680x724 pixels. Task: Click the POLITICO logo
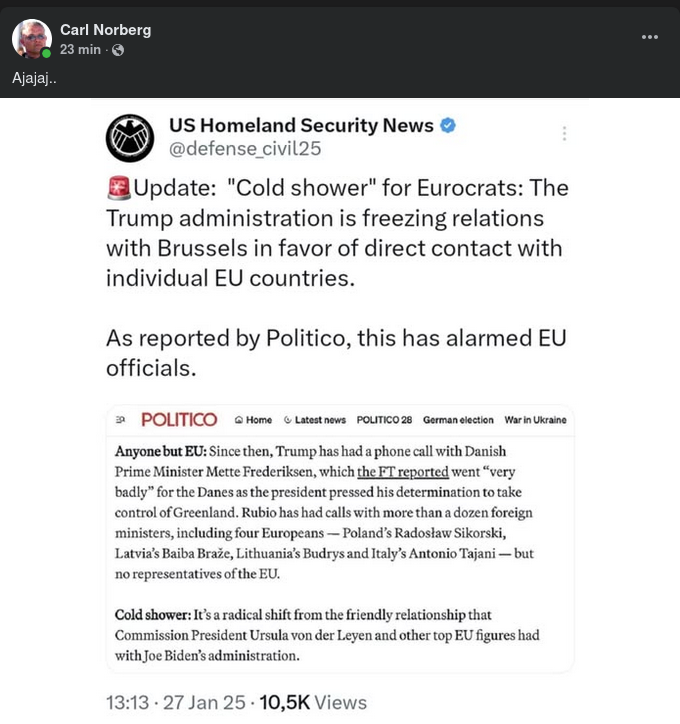(179, 420)
